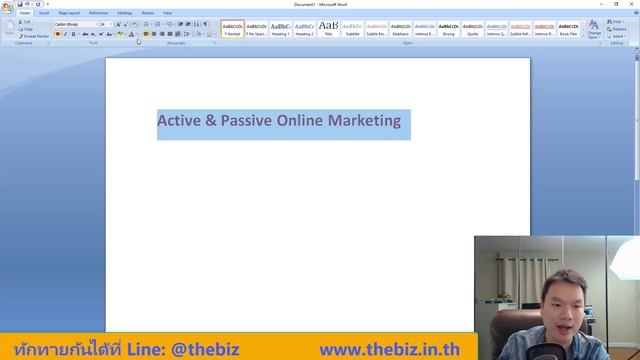Expand the Styles gallery More arrow
The height and width of the screenshot is (360, 640).
(583, 37)
